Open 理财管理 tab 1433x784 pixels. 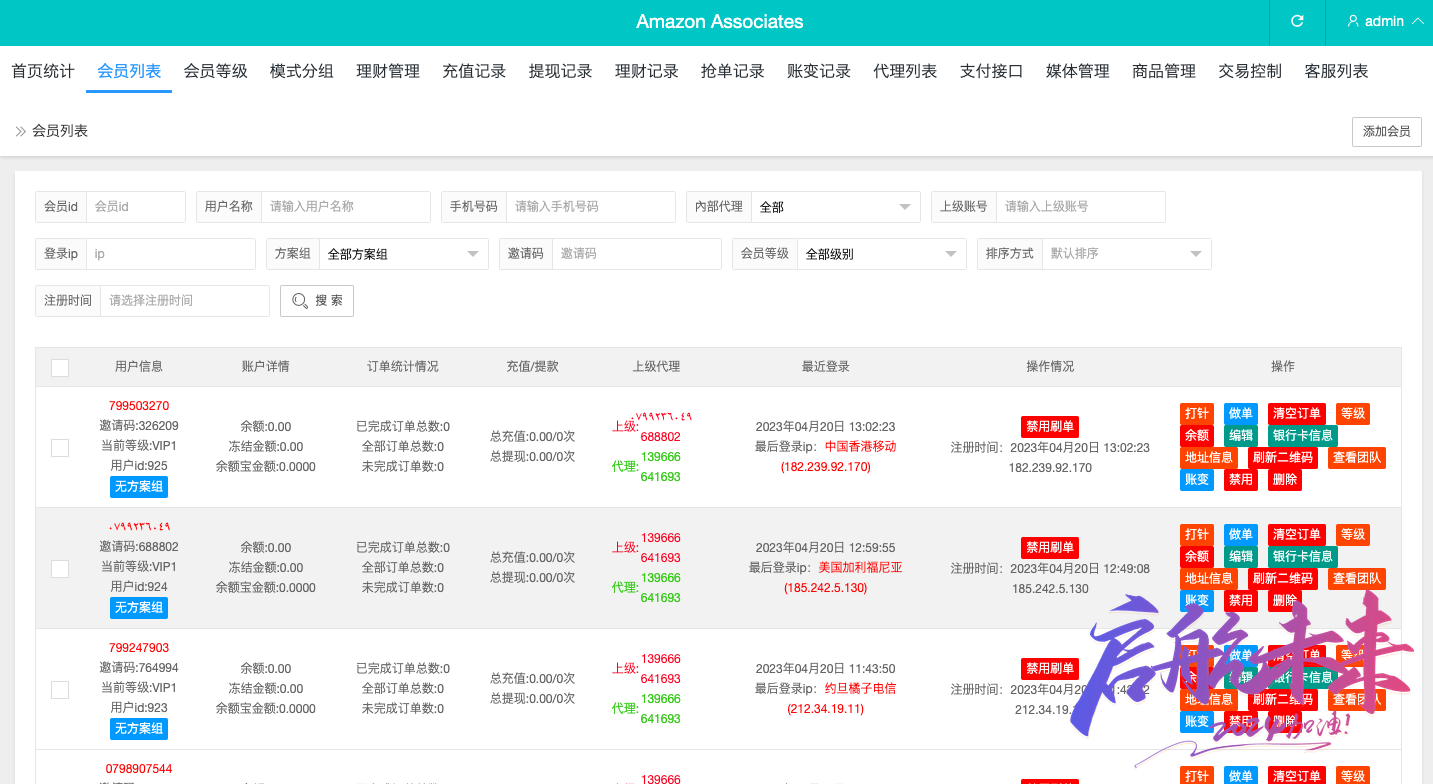388,71
